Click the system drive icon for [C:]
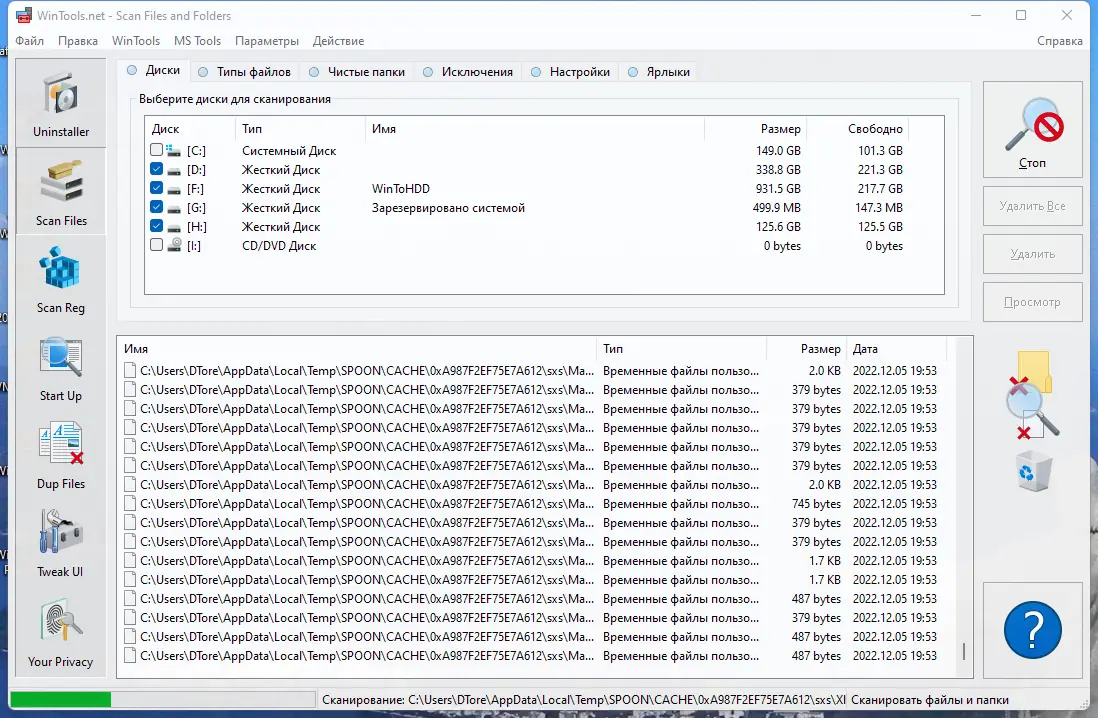Image resolution: width=1098 pixels, height=718 pixels. tap(174, 150)
